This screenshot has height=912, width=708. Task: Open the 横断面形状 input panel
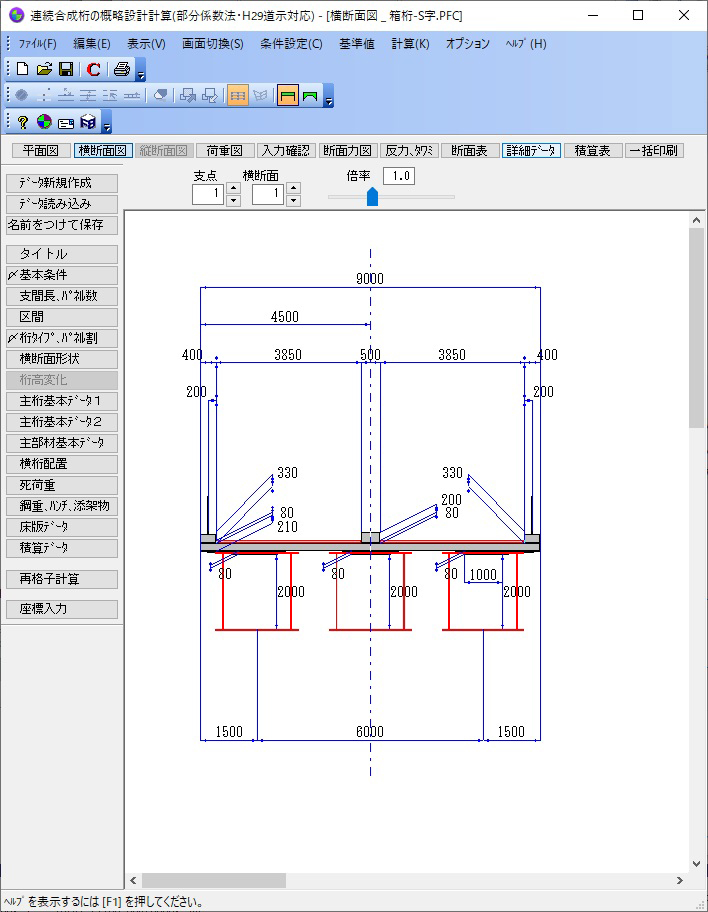coord(62,359)
